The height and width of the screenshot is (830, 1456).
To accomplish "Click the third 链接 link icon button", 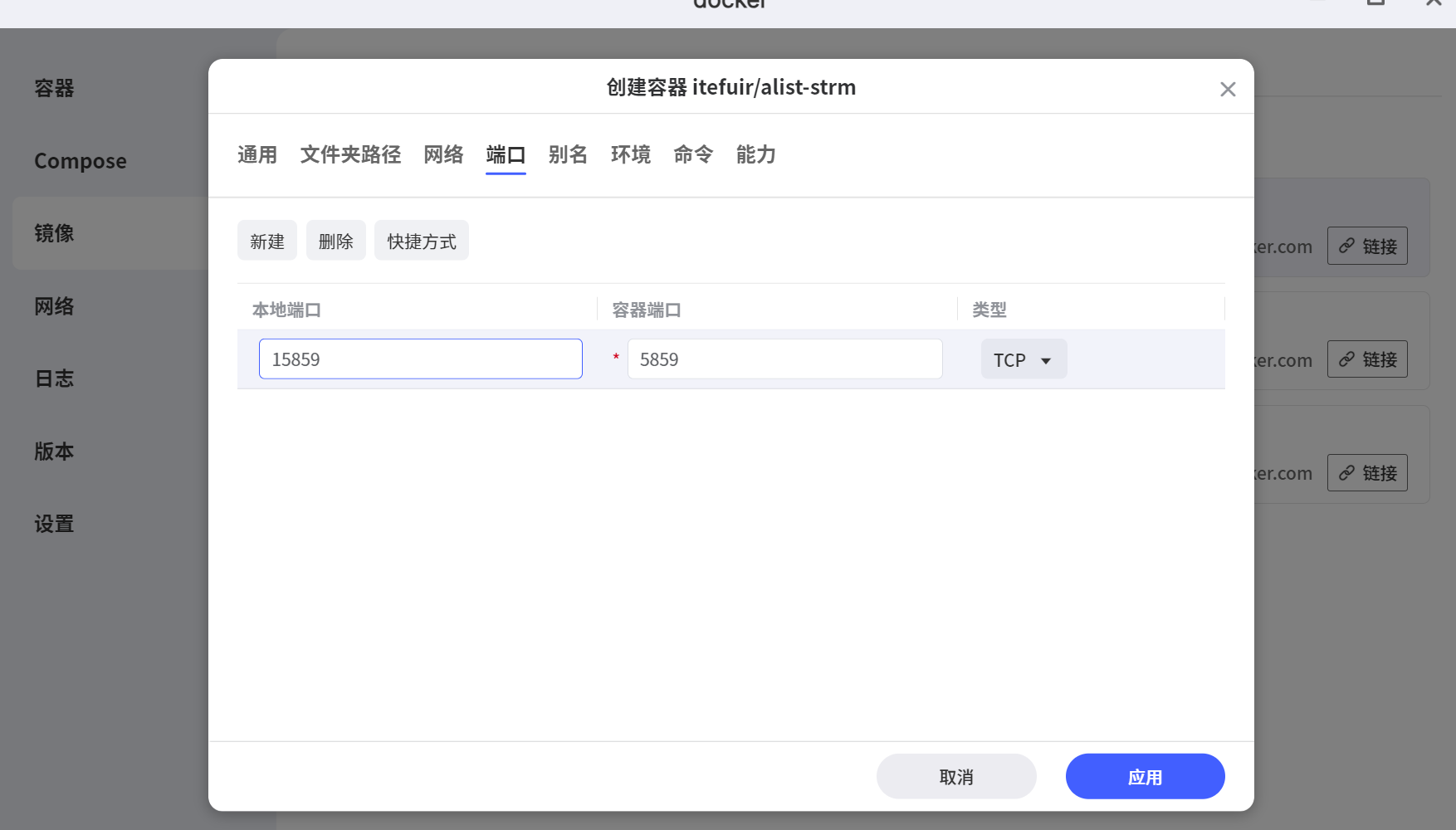I will point(1367,473).
